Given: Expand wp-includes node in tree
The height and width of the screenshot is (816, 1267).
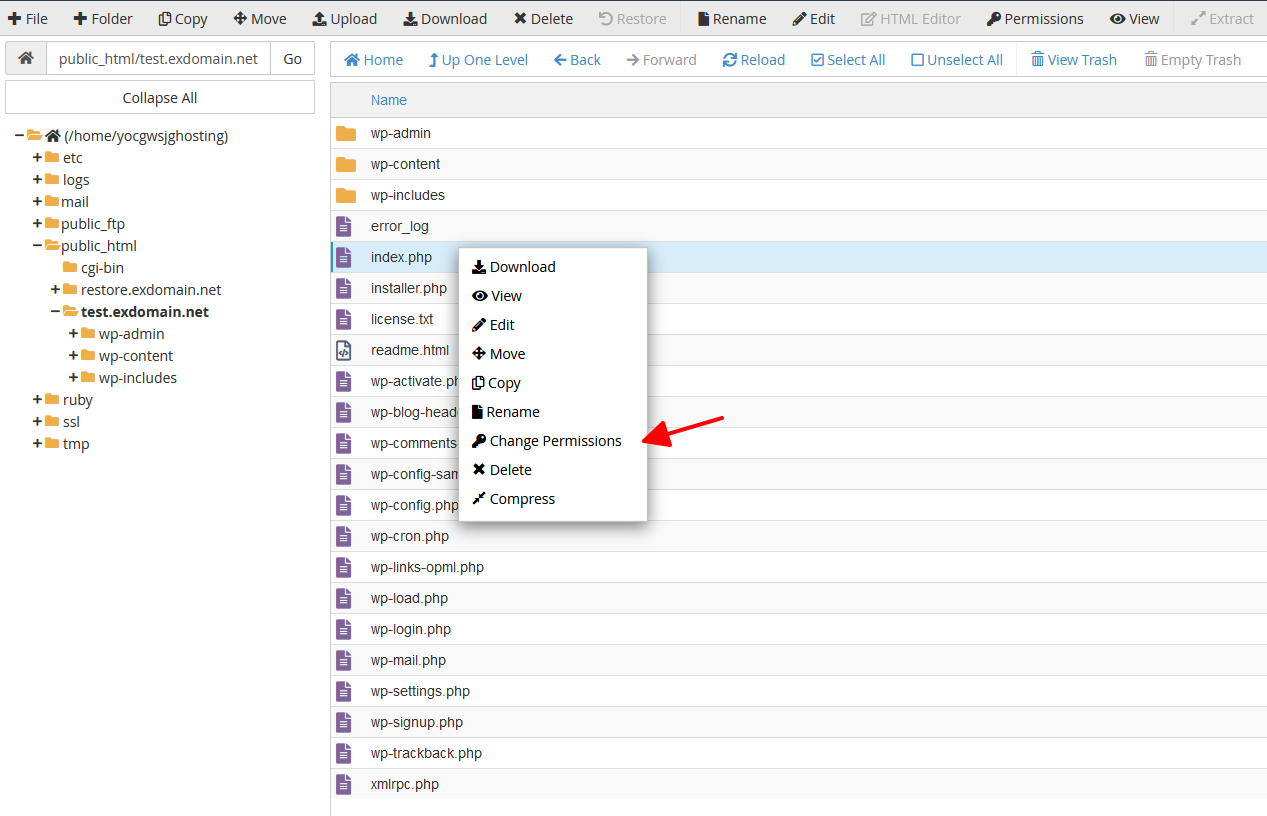Looking at the screenshot, I should click(74, 377).
